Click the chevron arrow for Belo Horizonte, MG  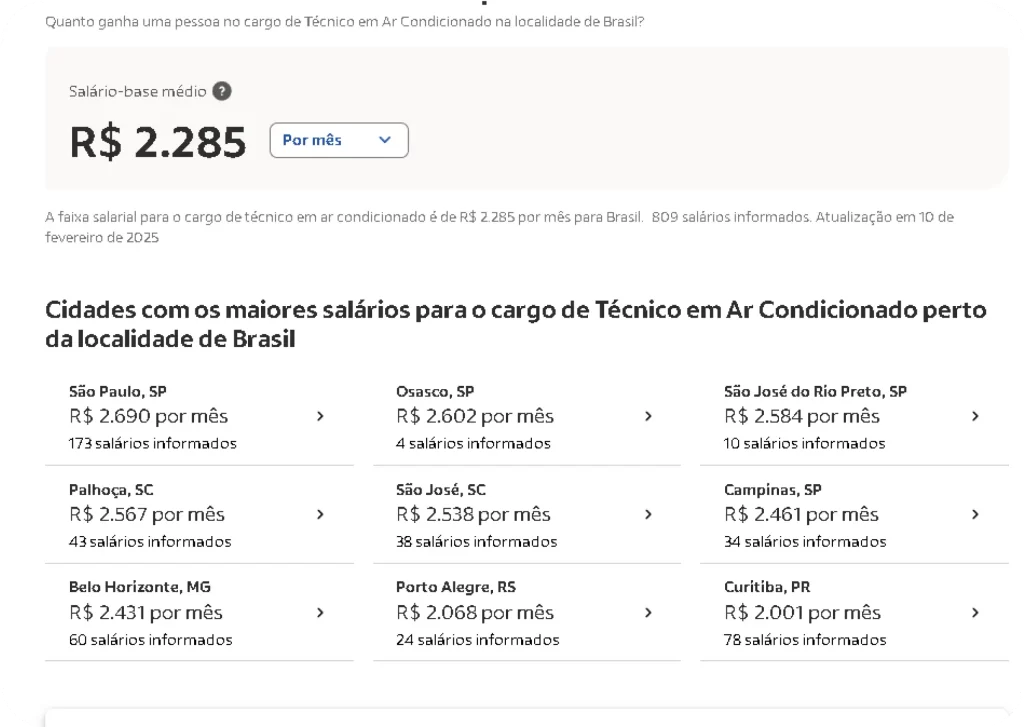pyautogui.click(x=320, y=612)
